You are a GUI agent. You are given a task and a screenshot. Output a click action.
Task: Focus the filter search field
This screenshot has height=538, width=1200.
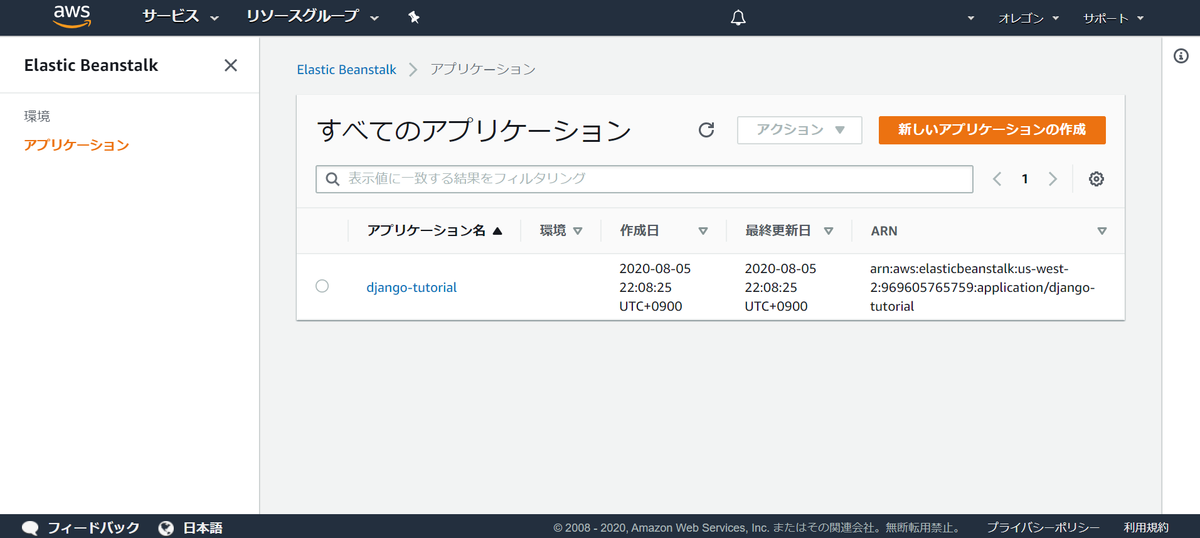645,179
